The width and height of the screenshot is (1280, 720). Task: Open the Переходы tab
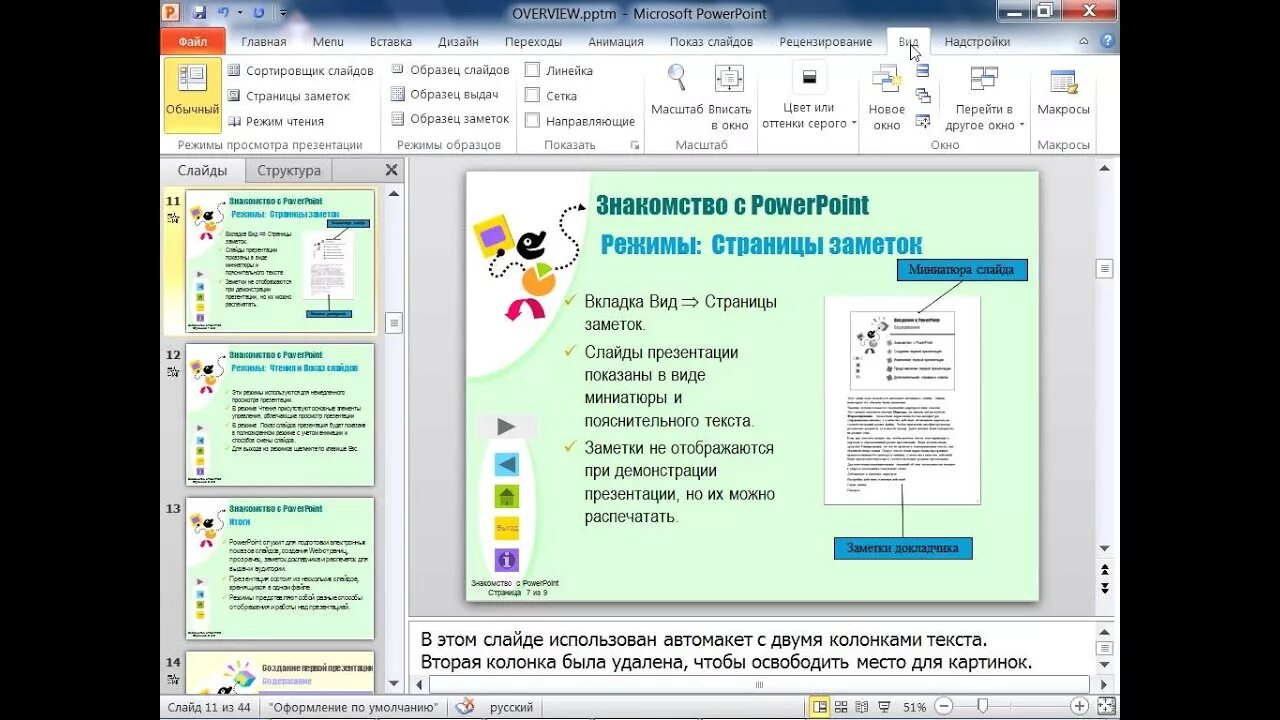point(533,42)
